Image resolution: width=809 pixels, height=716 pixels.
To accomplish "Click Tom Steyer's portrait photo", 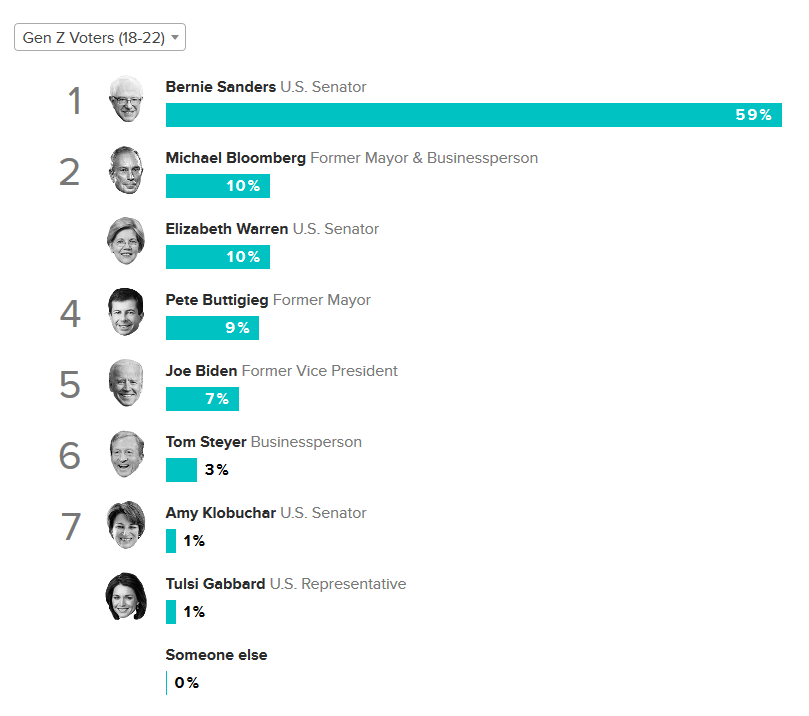I will coord(126,454).
